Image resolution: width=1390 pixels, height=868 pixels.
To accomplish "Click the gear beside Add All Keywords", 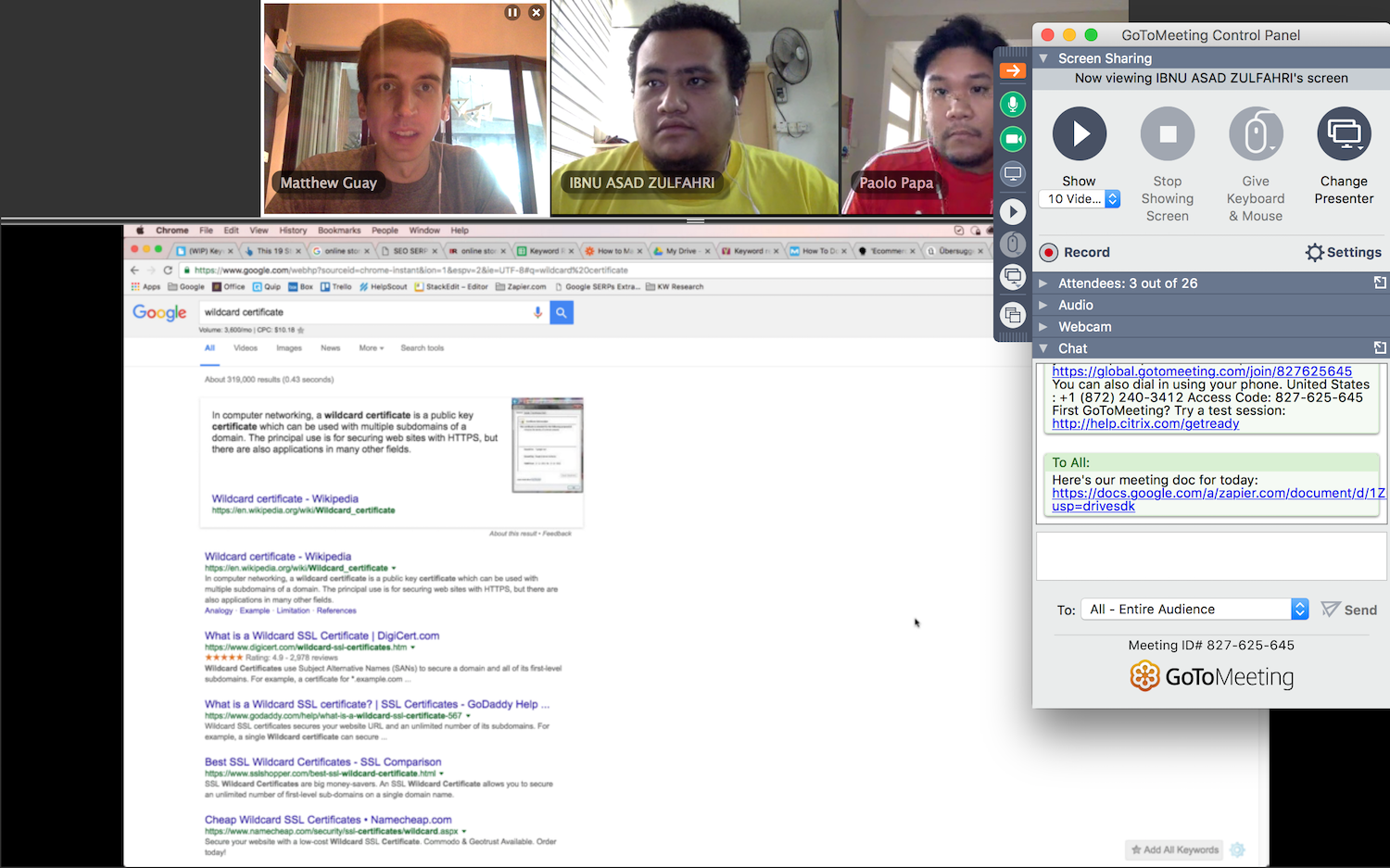I will pos(1237,849).
